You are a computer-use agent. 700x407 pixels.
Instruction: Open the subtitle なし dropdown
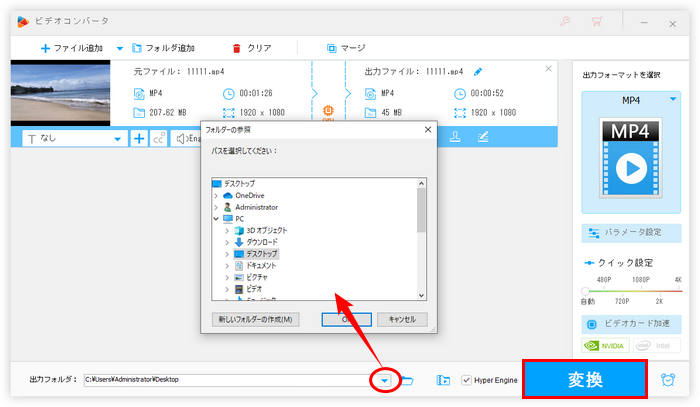(x=75, y=139)
